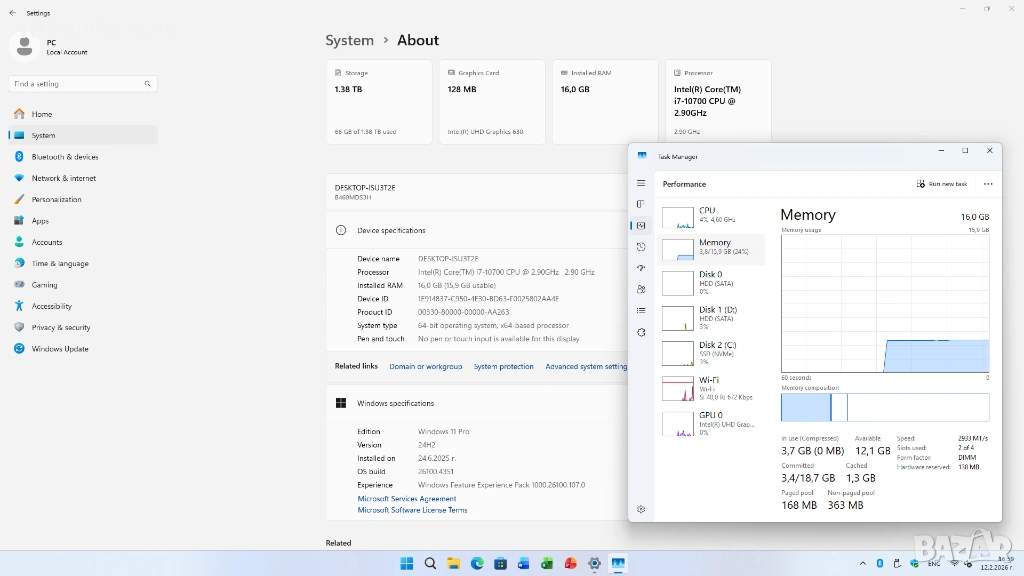Click the Find a setting search box
Image resolution: width=1024 pixels, height=576 pixels.
coord(82,84)
